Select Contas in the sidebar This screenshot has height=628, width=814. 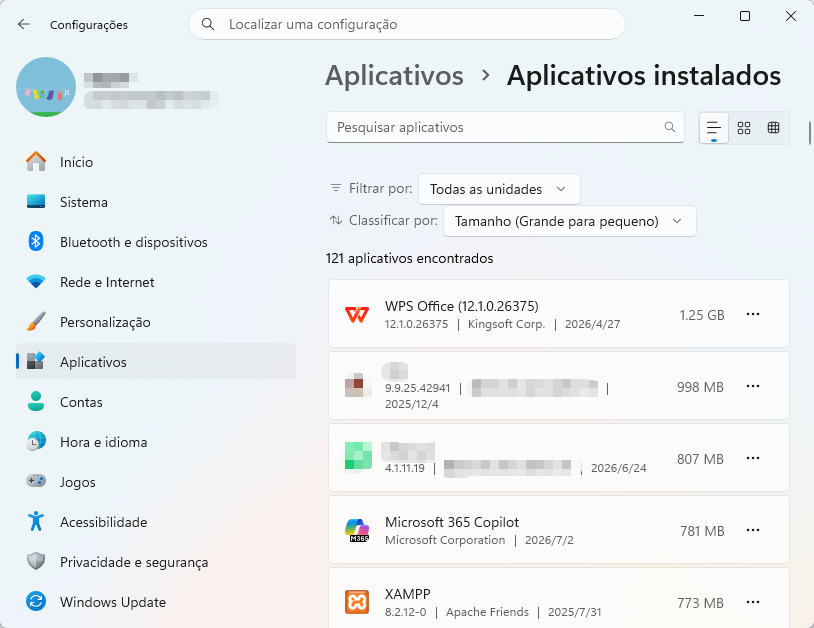tap(156, 402)
